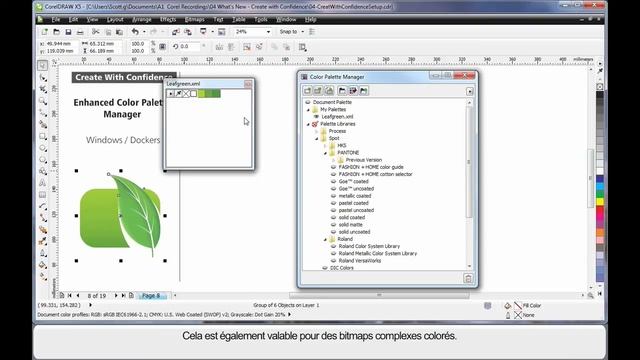The image size is (640, 360).
Task: Select the Freehand drawing tool
Action: 42,113
